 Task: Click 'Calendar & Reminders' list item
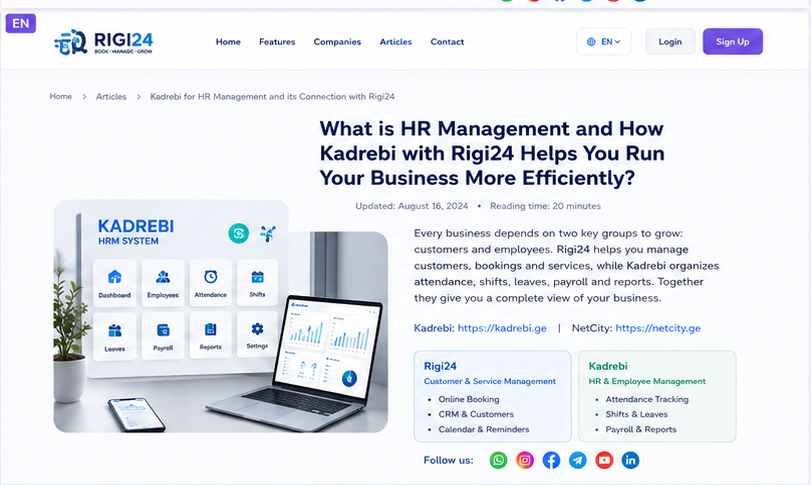(x=484, y=429)
